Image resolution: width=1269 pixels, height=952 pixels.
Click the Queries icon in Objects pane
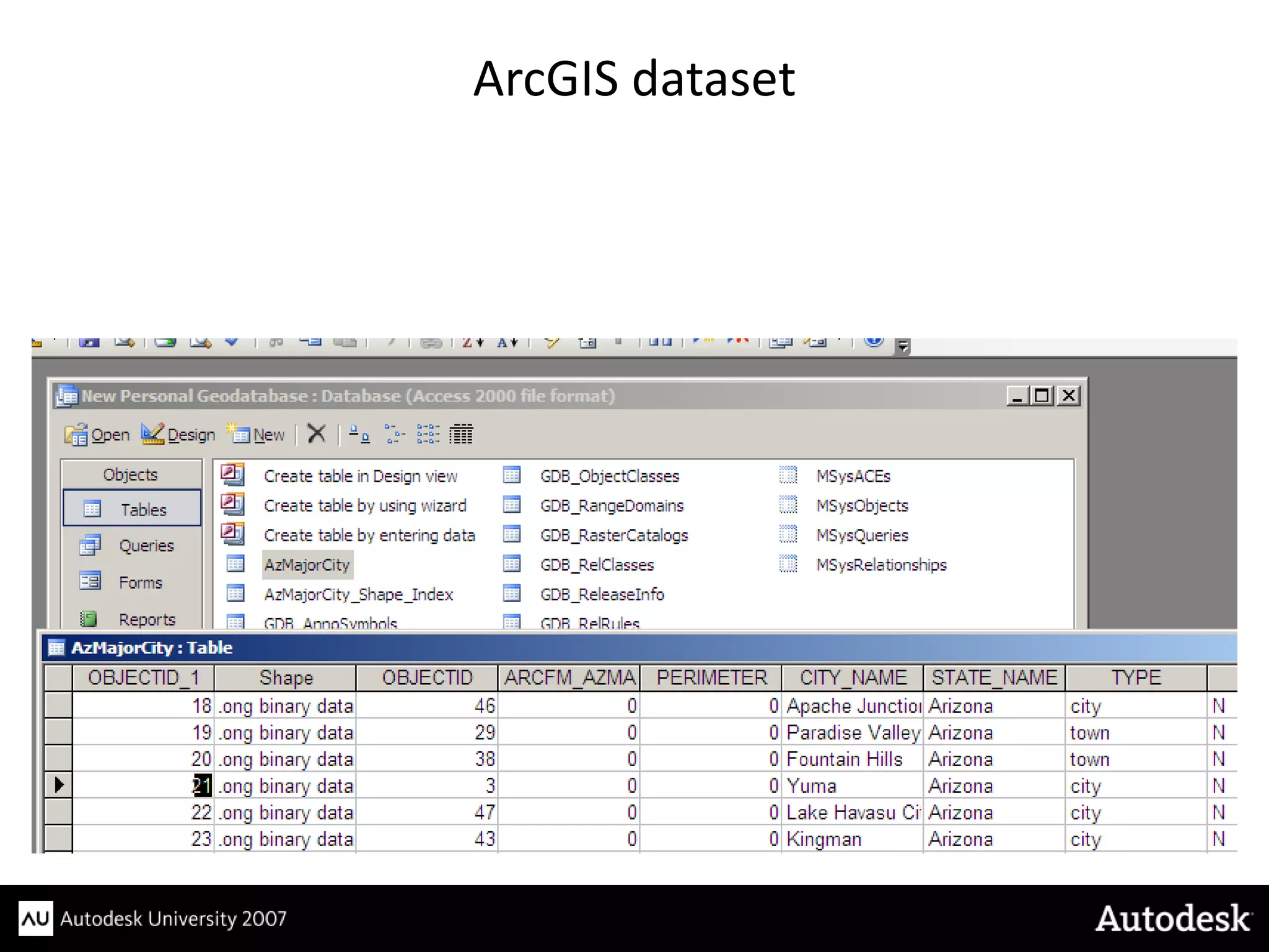[90, 545]
